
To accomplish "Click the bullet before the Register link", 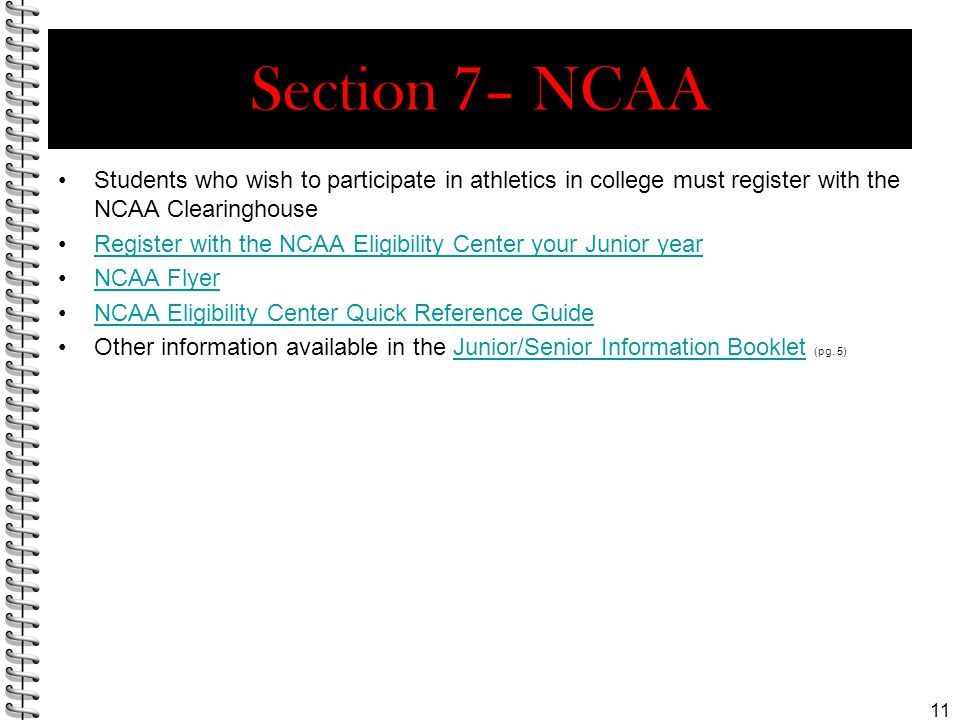I will click(x=62, y=244).
